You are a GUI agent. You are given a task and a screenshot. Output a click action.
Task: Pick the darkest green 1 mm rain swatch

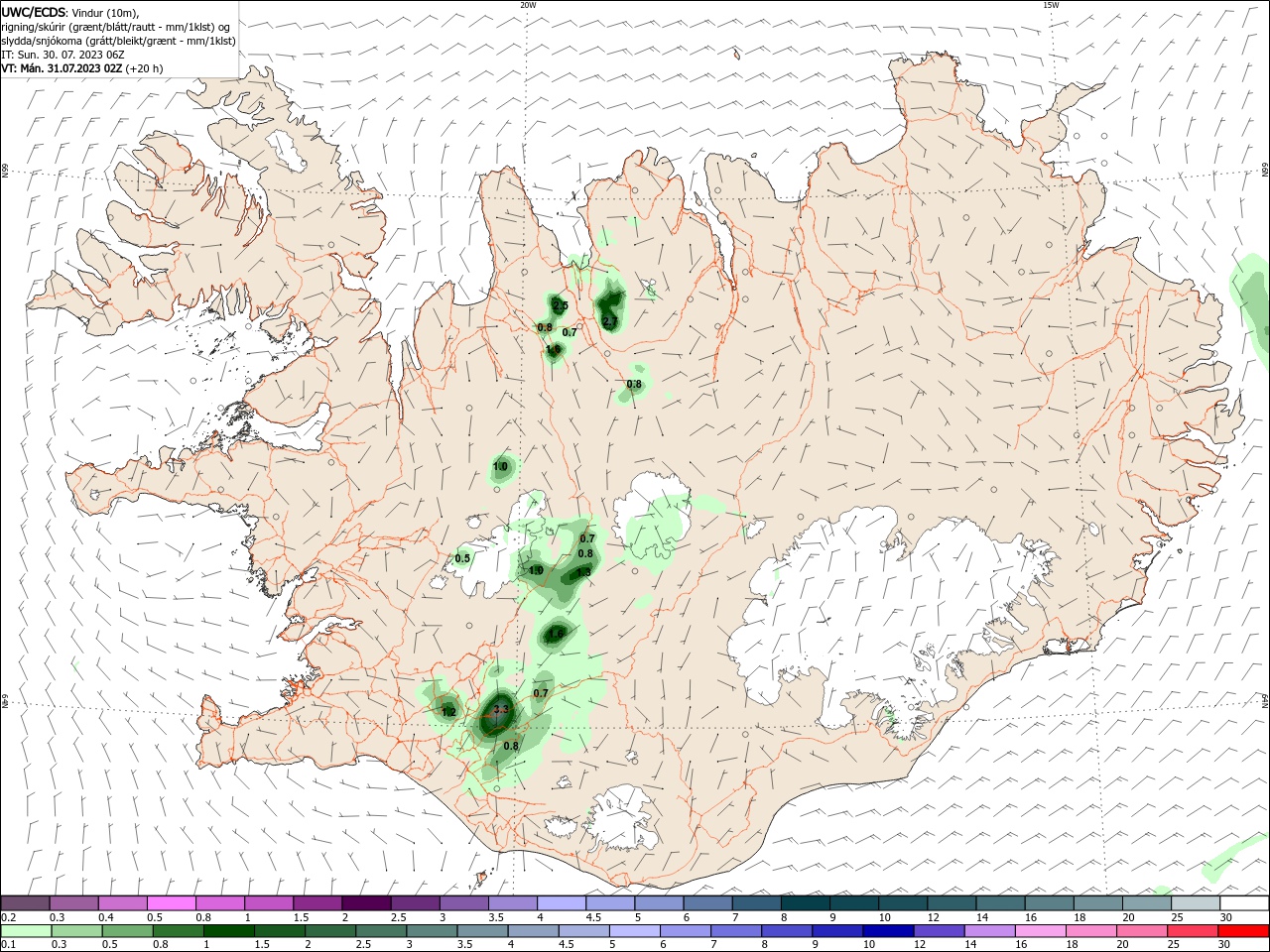(229, 931)
